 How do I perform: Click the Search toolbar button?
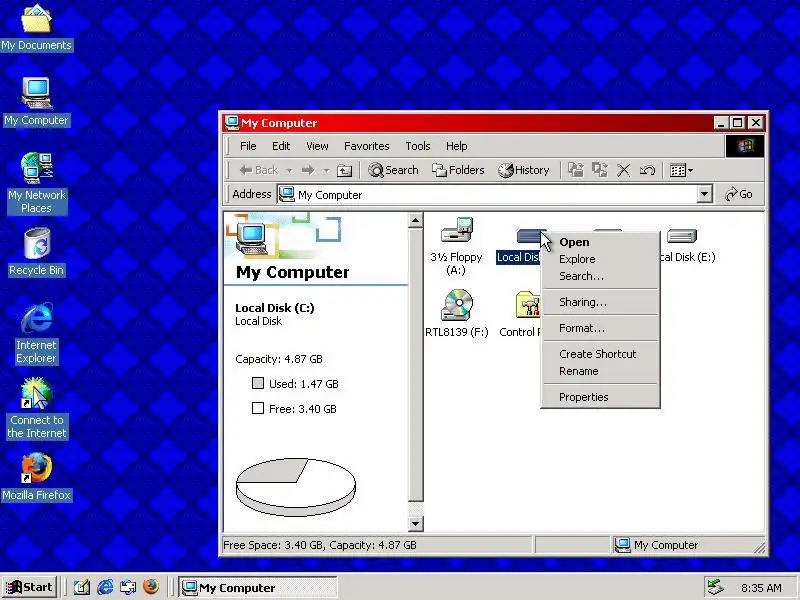click(x=393, y=170)
